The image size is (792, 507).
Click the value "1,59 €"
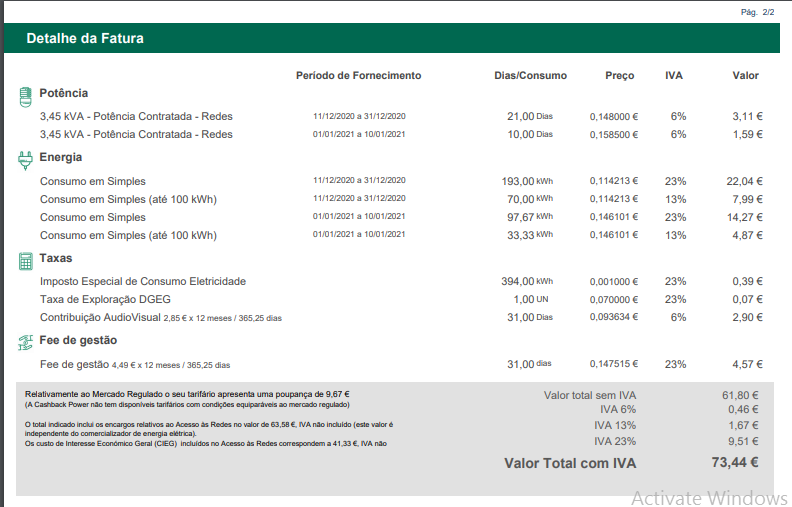[x=748, y=134]
